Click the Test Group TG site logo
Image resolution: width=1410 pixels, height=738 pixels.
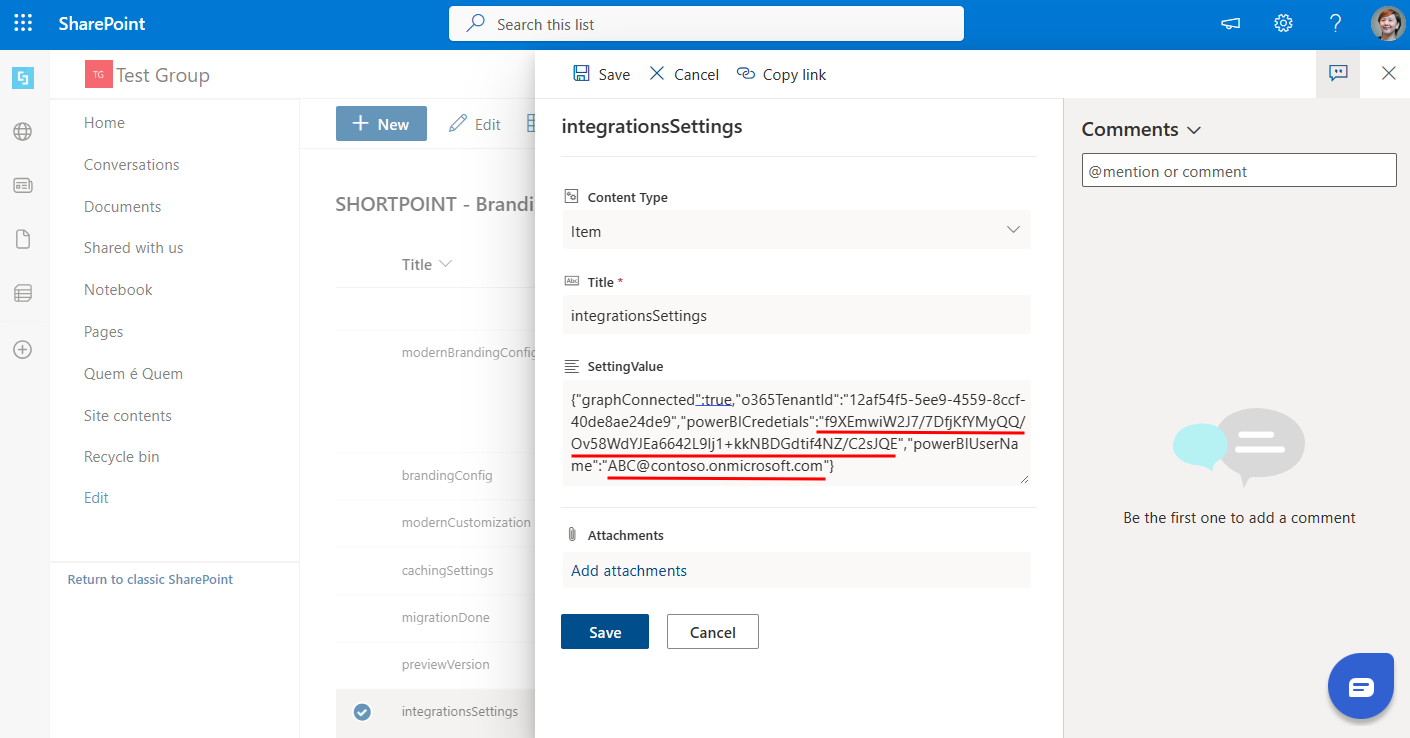(x=98, y=75)
